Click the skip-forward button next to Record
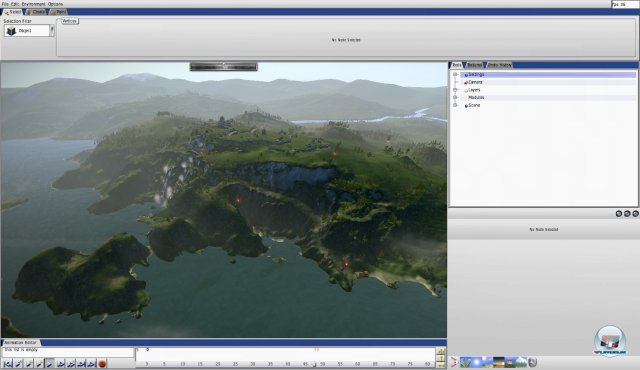Image resolution: width=640 pixels, height=370 pixels. click(91, 363)
